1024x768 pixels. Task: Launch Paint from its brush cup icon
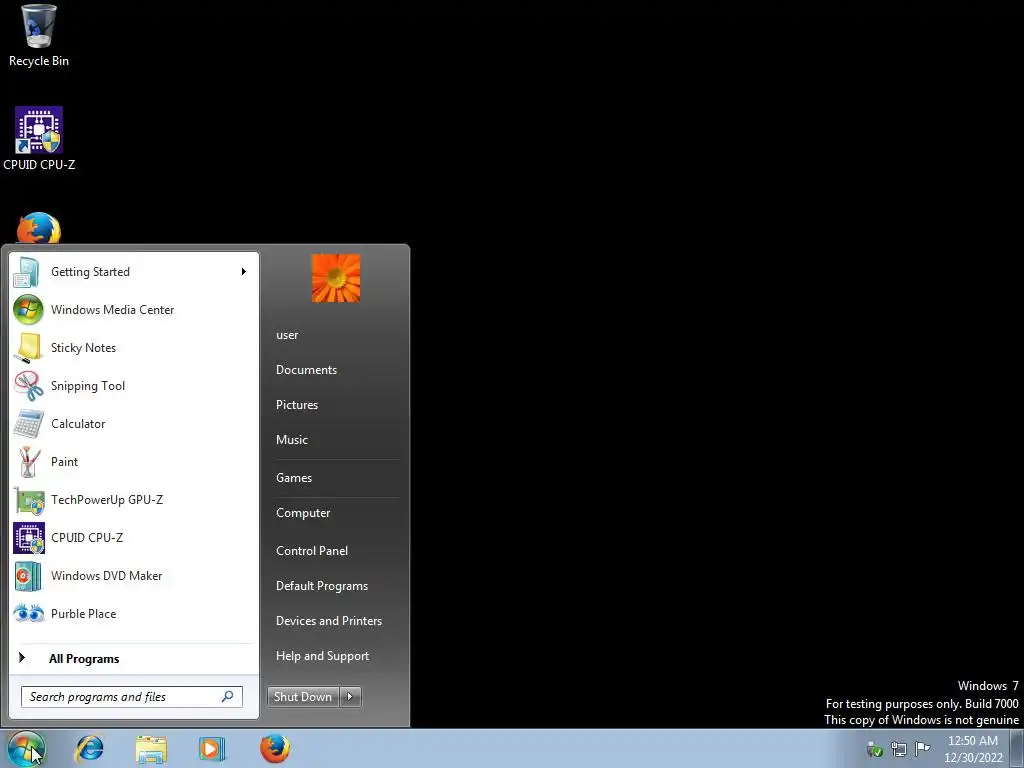pyautogui.click(x=28, y=462)
